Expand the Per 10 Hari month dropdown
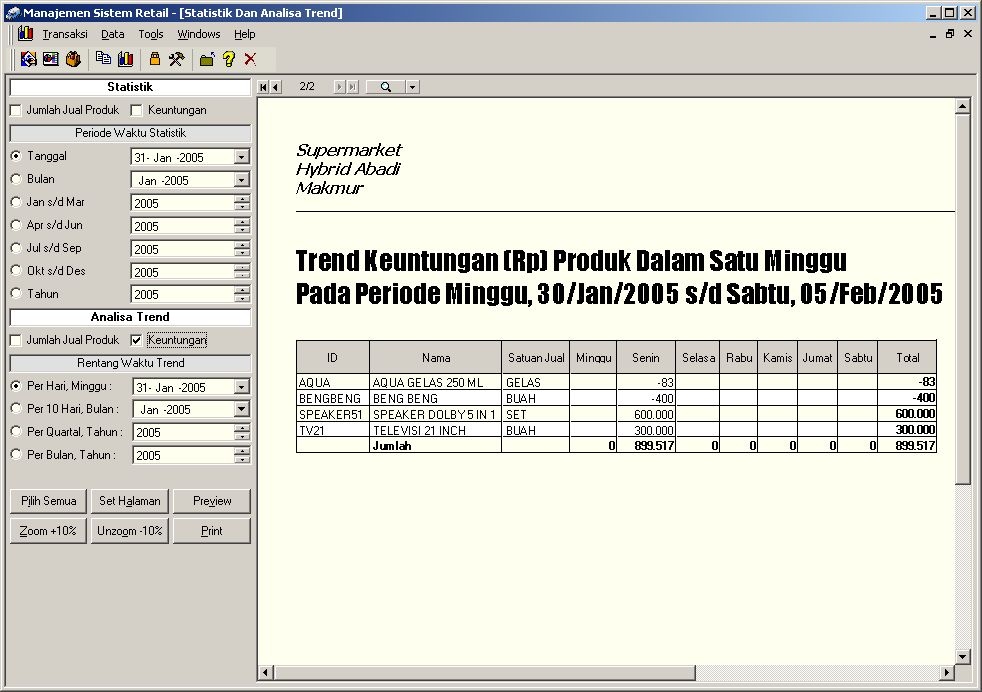 point(241,409)
